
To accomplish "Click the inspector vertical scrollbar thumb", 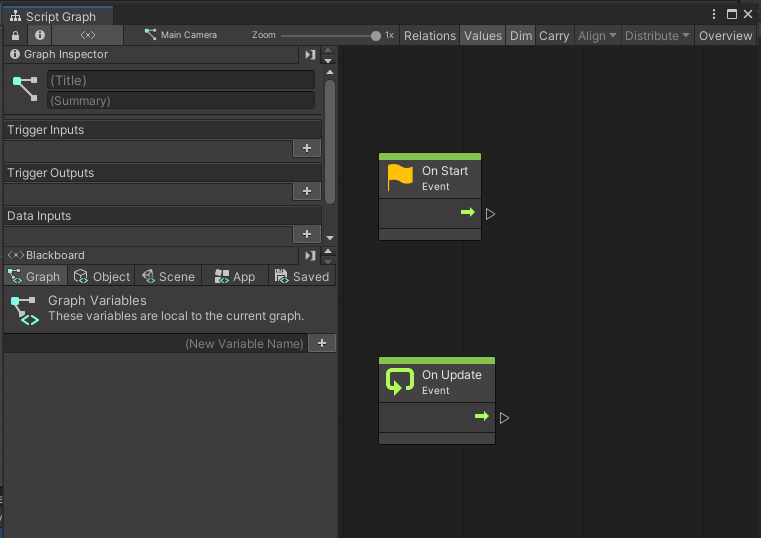I will click(x=330, y=142).
